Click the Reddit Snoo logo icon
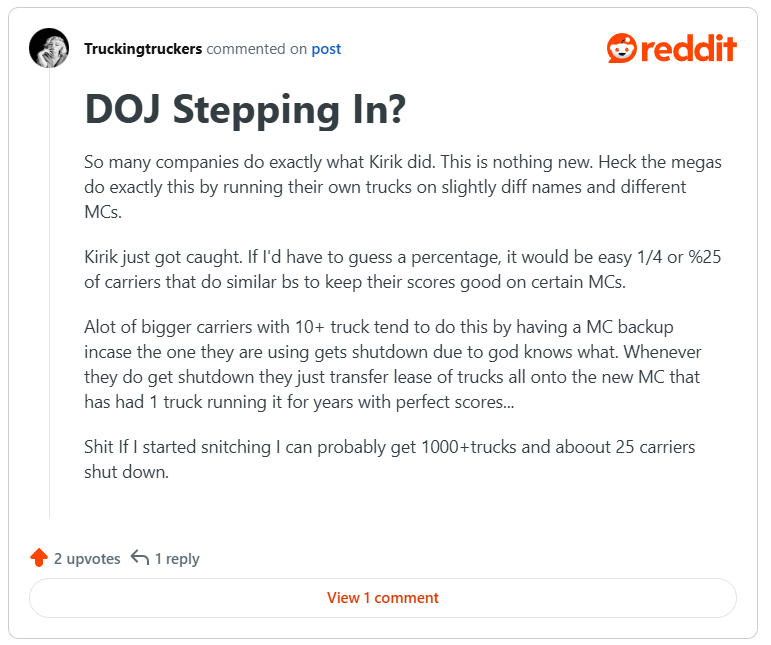The image size is (771, 645). (621, 48)
